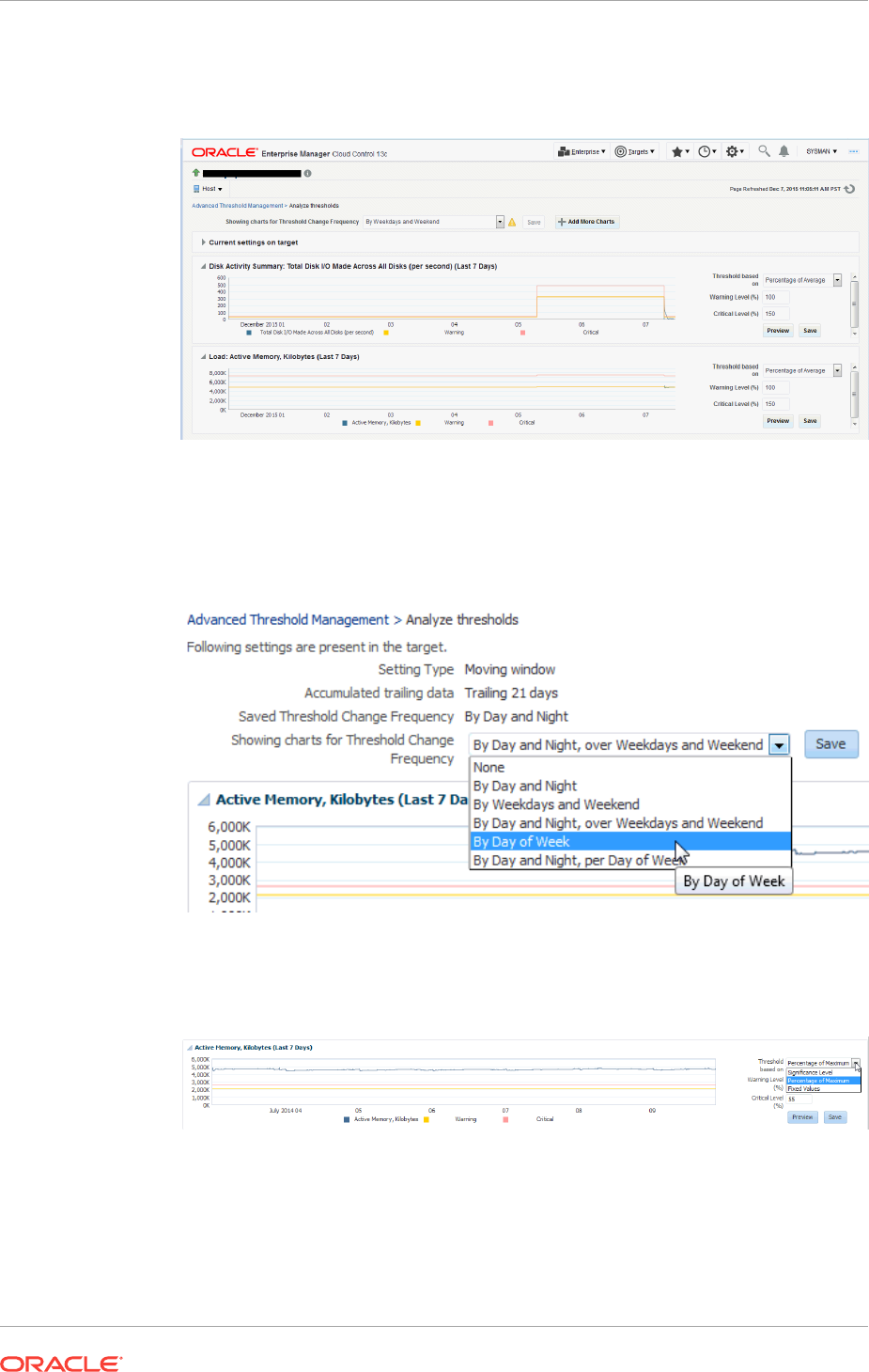The height and width of the screenshot is (1372, 869).
Task: Click the large threshold frequency dropdown arrow
Action: (779, 745)
